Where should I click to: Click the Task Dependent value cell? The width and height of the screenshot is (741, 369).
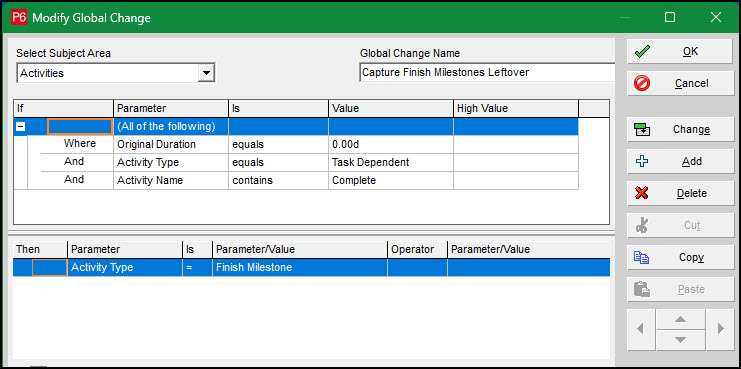pyautogui.click(x=391, y=163)
